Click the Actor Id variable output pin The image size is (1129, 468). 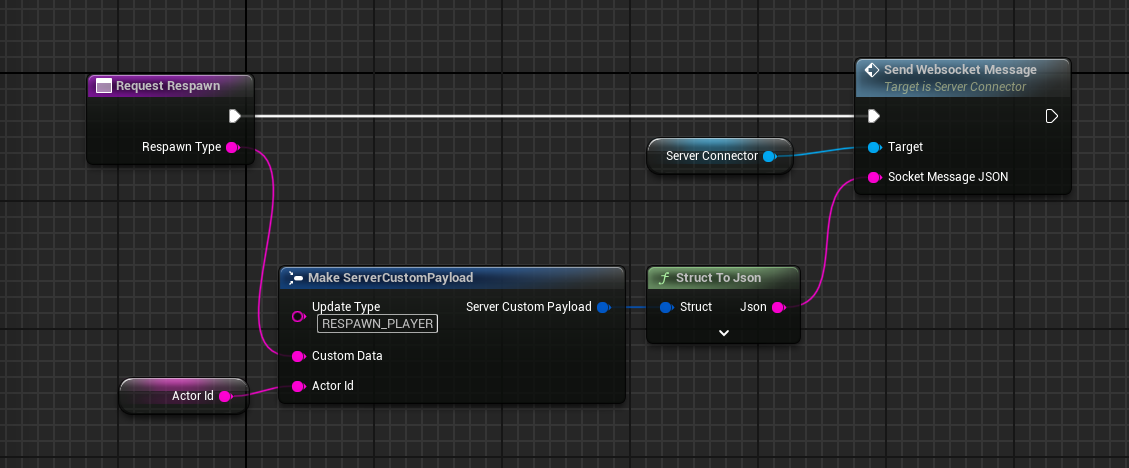coord(225,396)
